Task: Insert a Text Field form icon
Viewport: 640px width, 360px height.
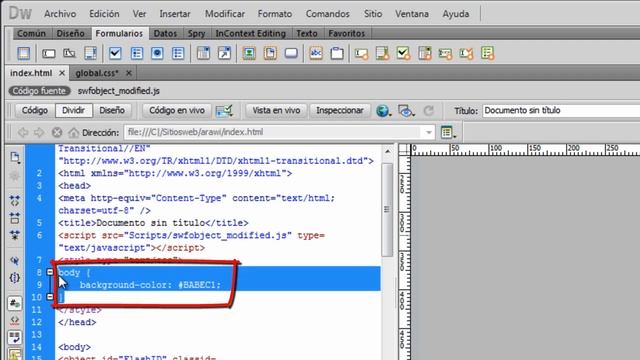Action: tap(49, 53)
